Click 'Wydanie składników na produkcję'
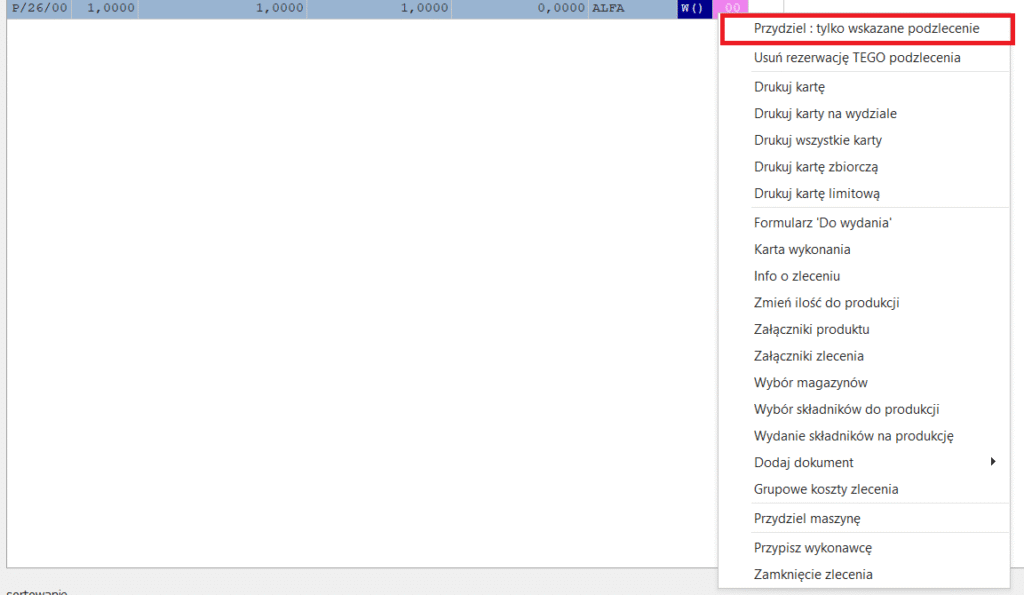 pos(853,435)
